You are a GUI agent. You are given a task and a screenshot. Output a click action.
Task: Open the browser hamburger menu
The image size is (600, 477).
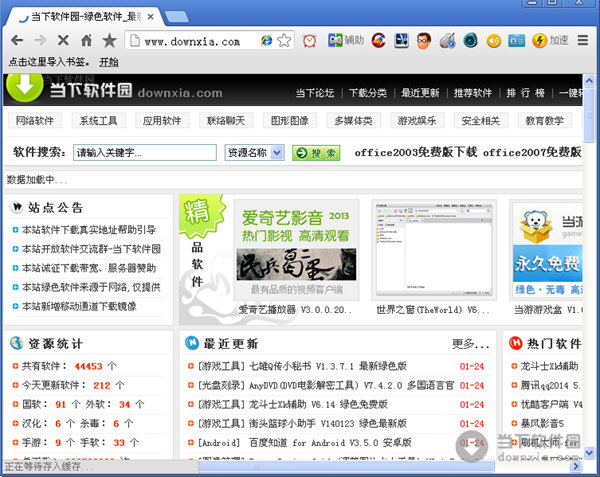(x=582, y=40)
